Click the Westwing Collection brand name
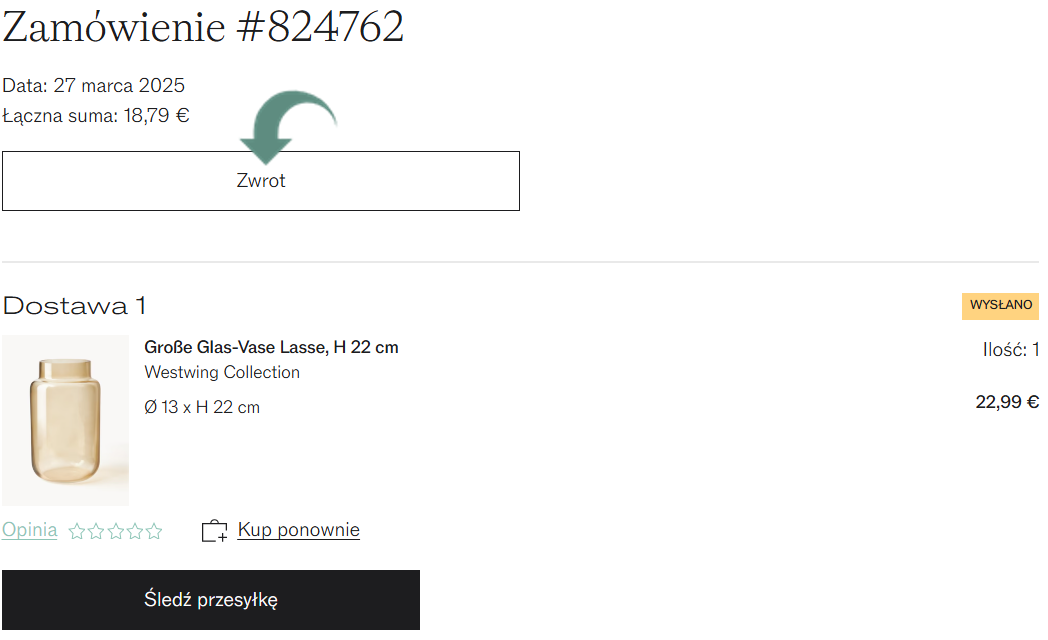The image size is (1048, 640). point(222,372)
